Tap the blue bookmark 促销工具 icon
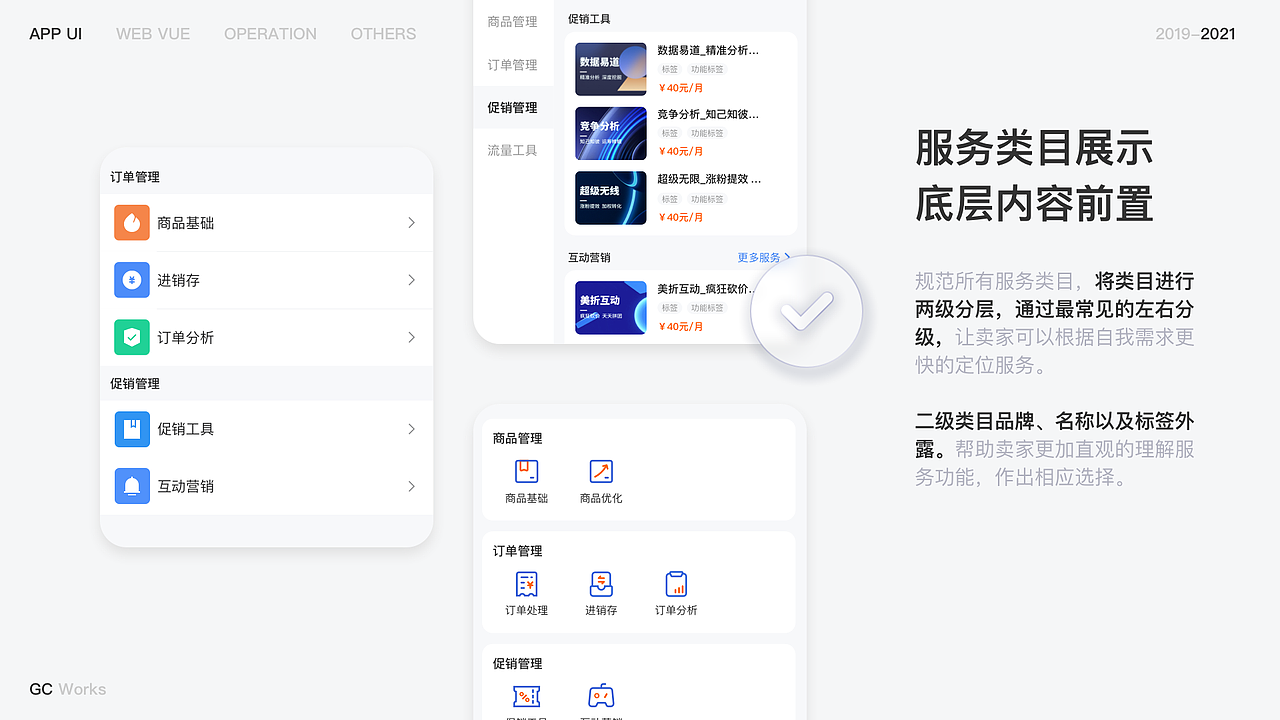1280x720 pixels. 132,429
